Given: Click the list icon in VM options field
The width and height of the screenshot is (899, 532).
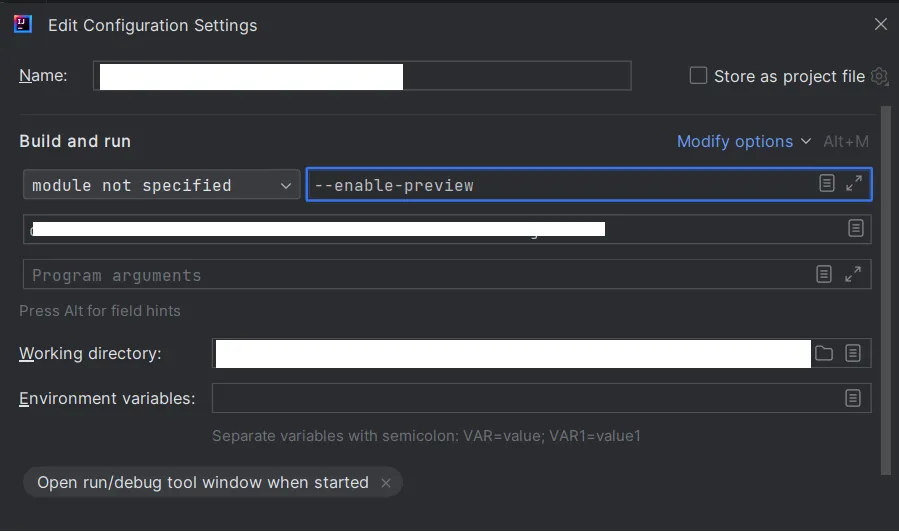Looking at the screenshot, I should click(827, 184).
